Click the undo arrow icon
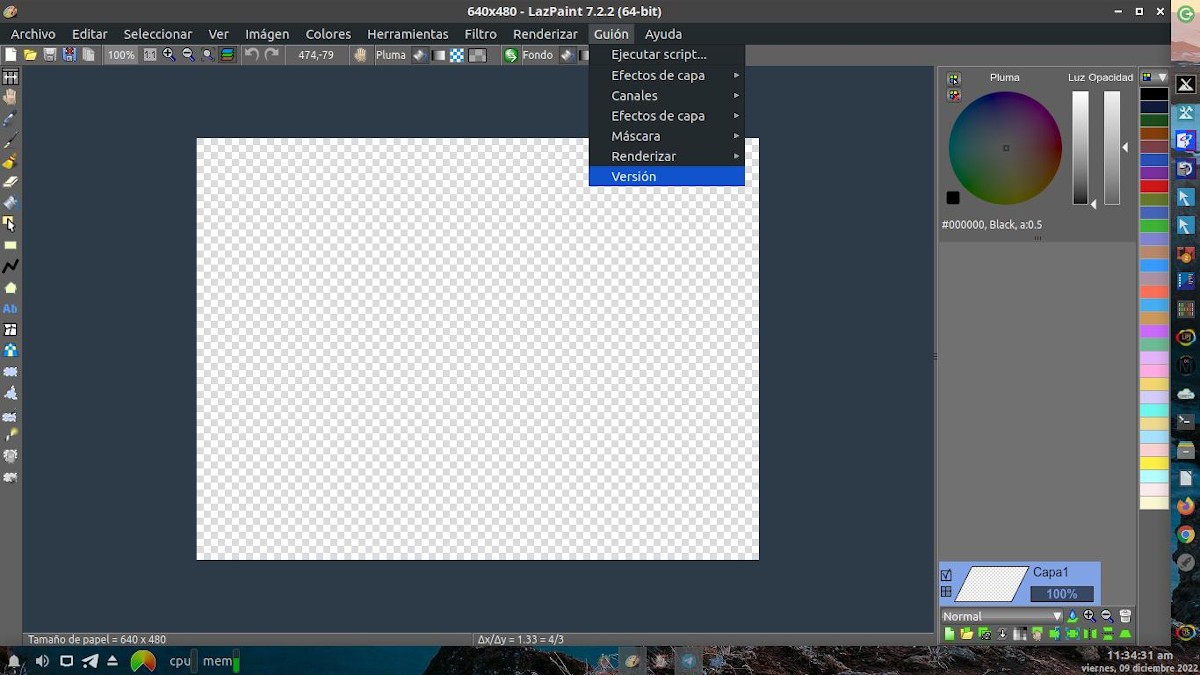This screenshot has width=1200, height=675. 252,55
